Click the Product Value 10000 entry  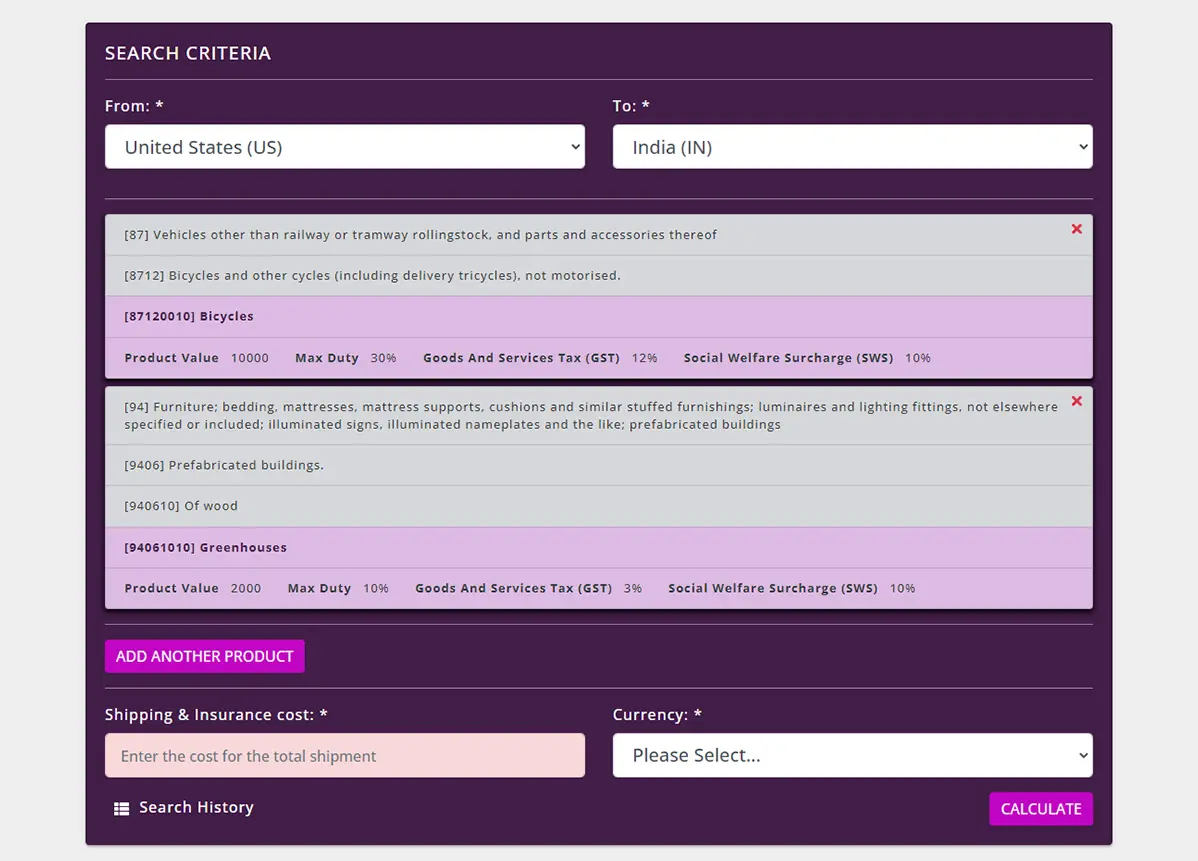click(196, 358)
